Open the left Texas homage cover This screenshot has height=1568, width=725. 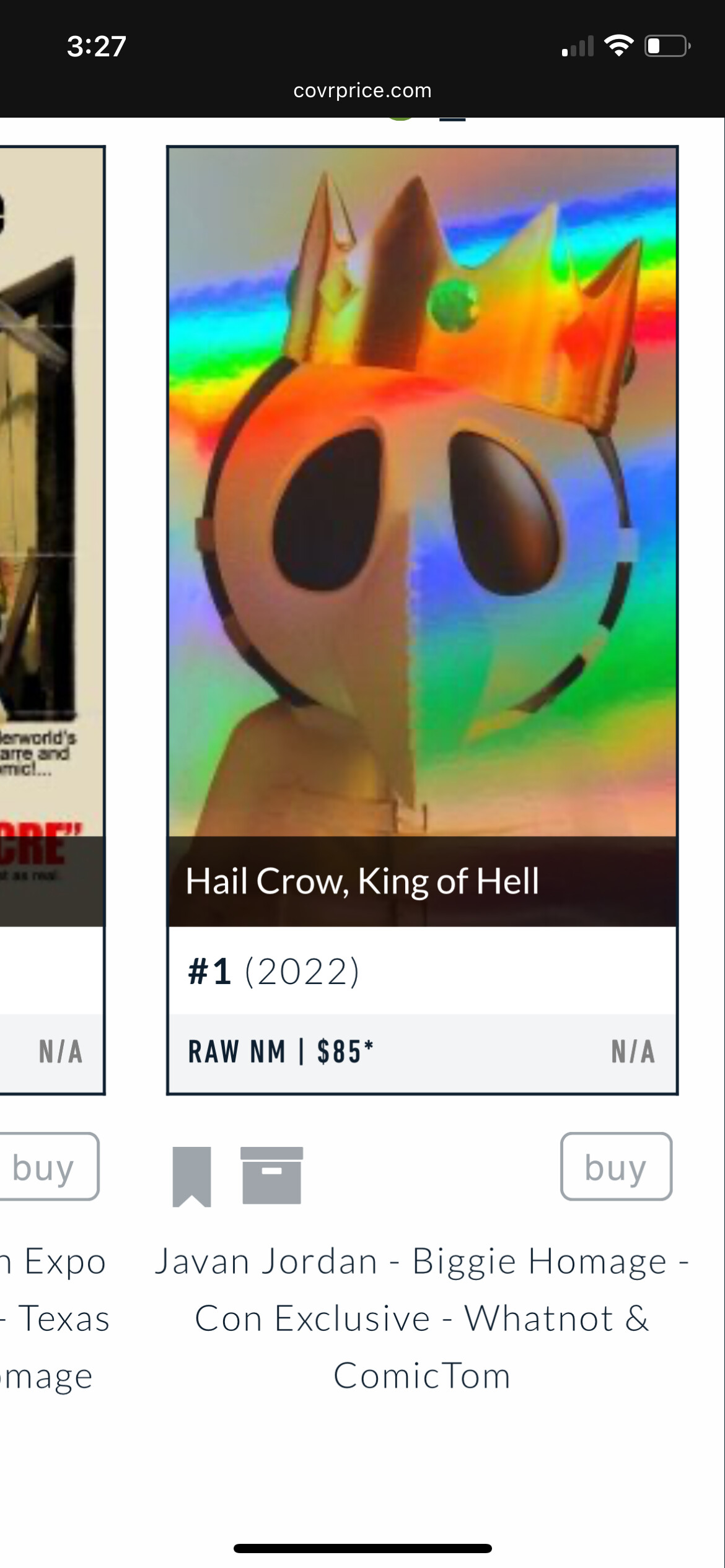click(x=51, y=492)
